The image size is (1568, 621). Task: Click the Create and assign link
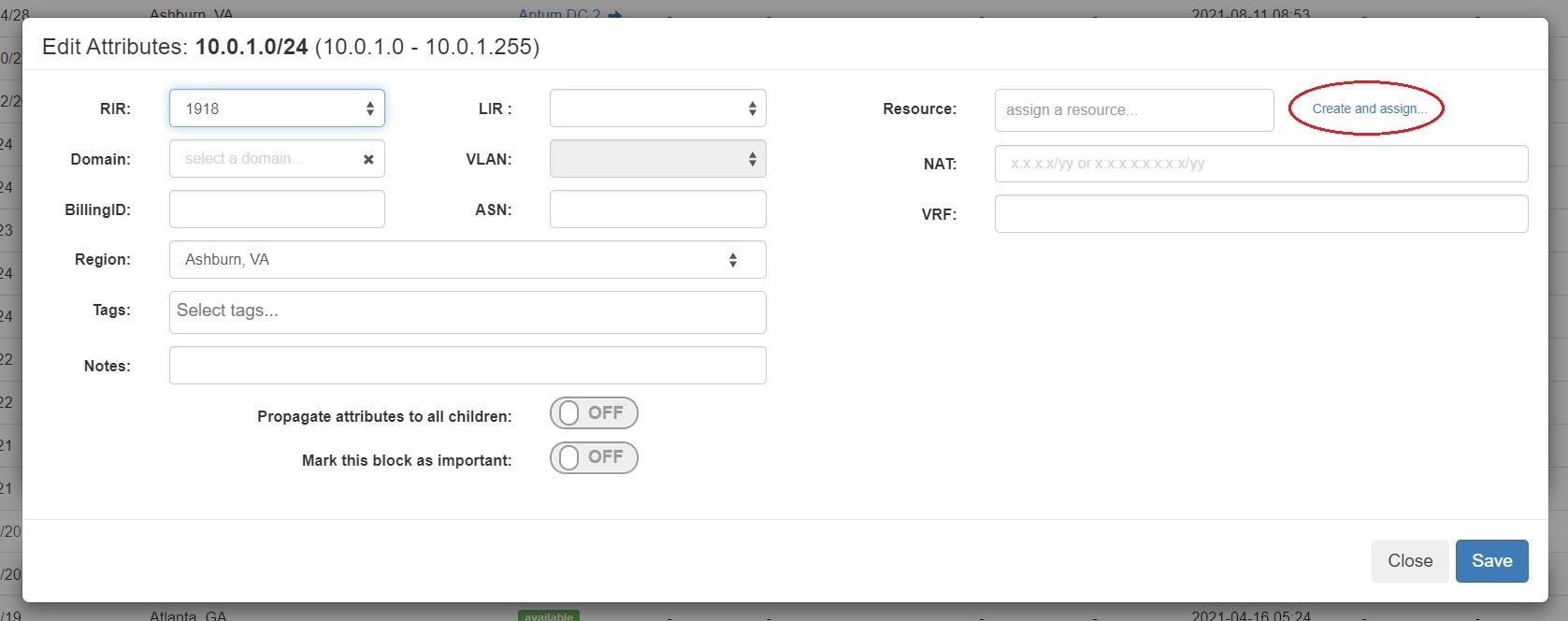point(1368,108)
